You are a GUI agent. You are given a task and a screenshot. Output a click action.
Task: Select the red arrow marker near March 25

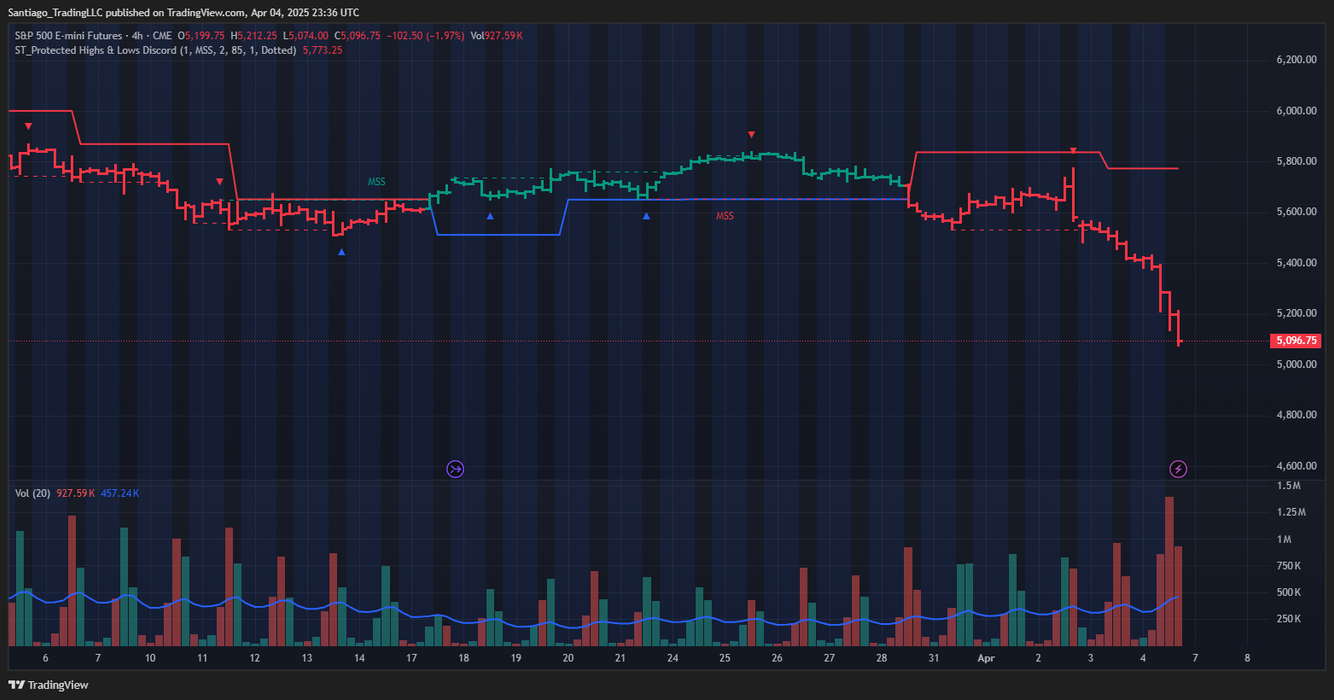(x=751, y=133)
